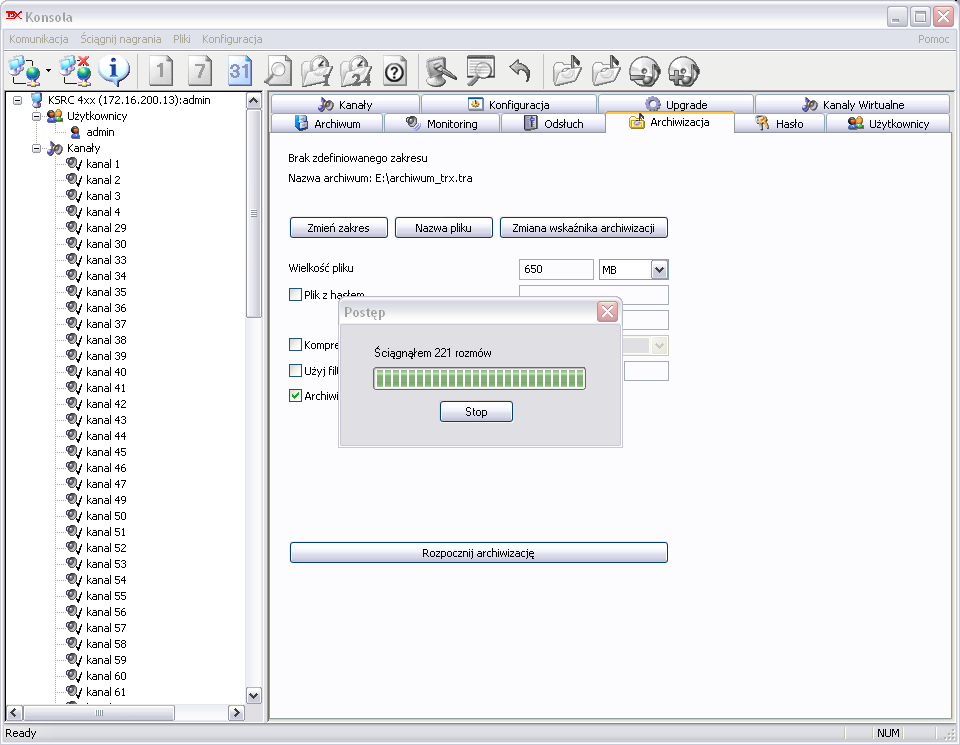Select 'kanal 57' in the channel tree
Screen dimensions: 960x745
click(107, 627)
